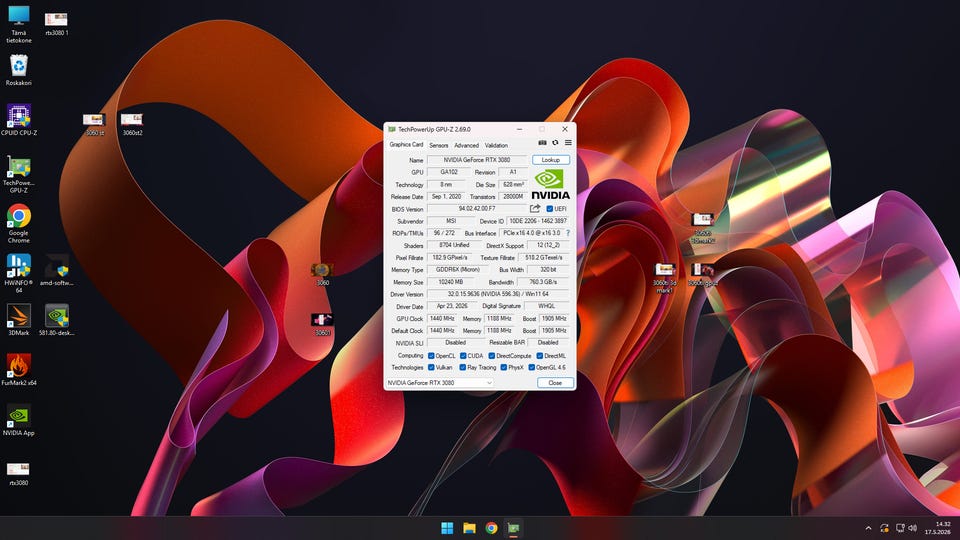Toggle the DirectCompute checkbox
Viewport: 960px width, 540px height.
tap(492, 356)
